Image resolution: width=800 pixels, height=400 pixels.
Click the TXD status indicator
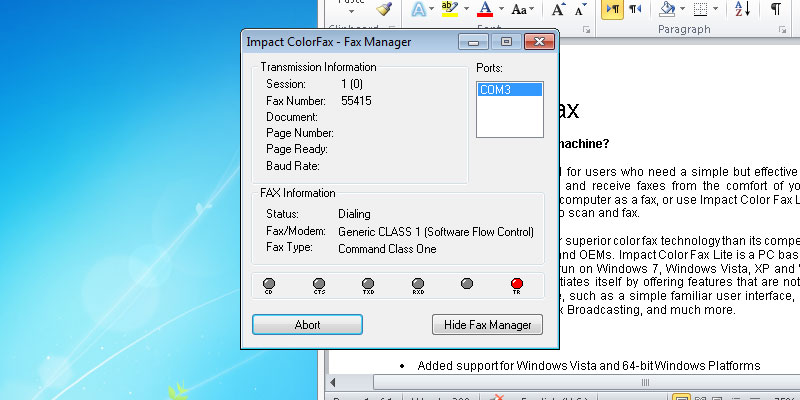368,284
